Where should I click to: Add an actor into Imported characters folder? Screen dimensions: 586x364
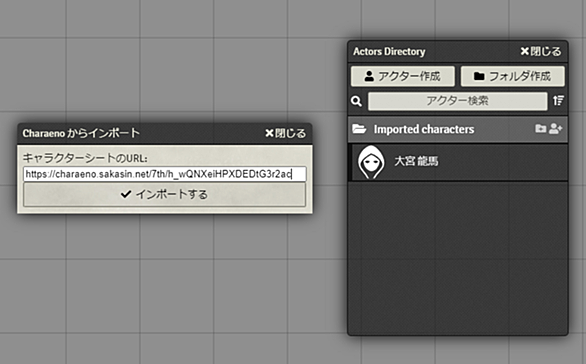coord(555,129)
